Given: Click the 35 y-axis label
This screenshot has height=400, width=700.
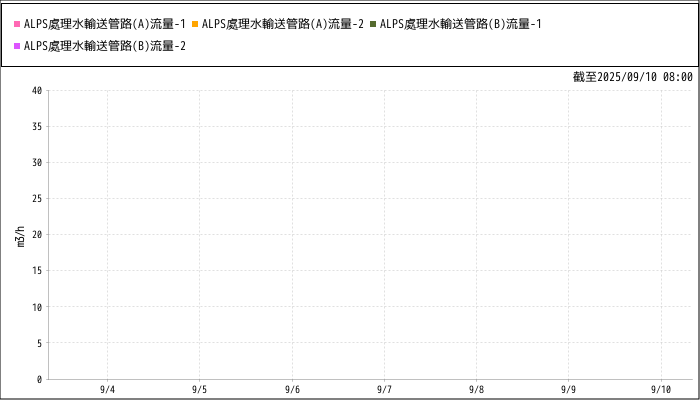Looking at the screenshot, I should tap(37, 127).
